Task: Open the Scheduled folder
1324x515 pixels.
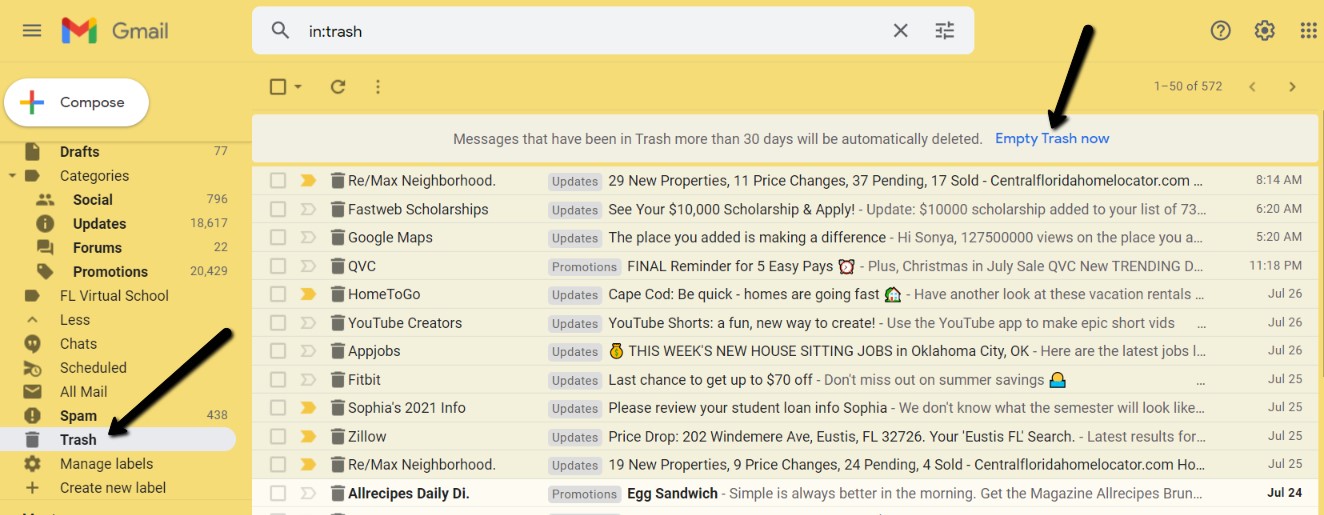Action: [x=93, y=368]
